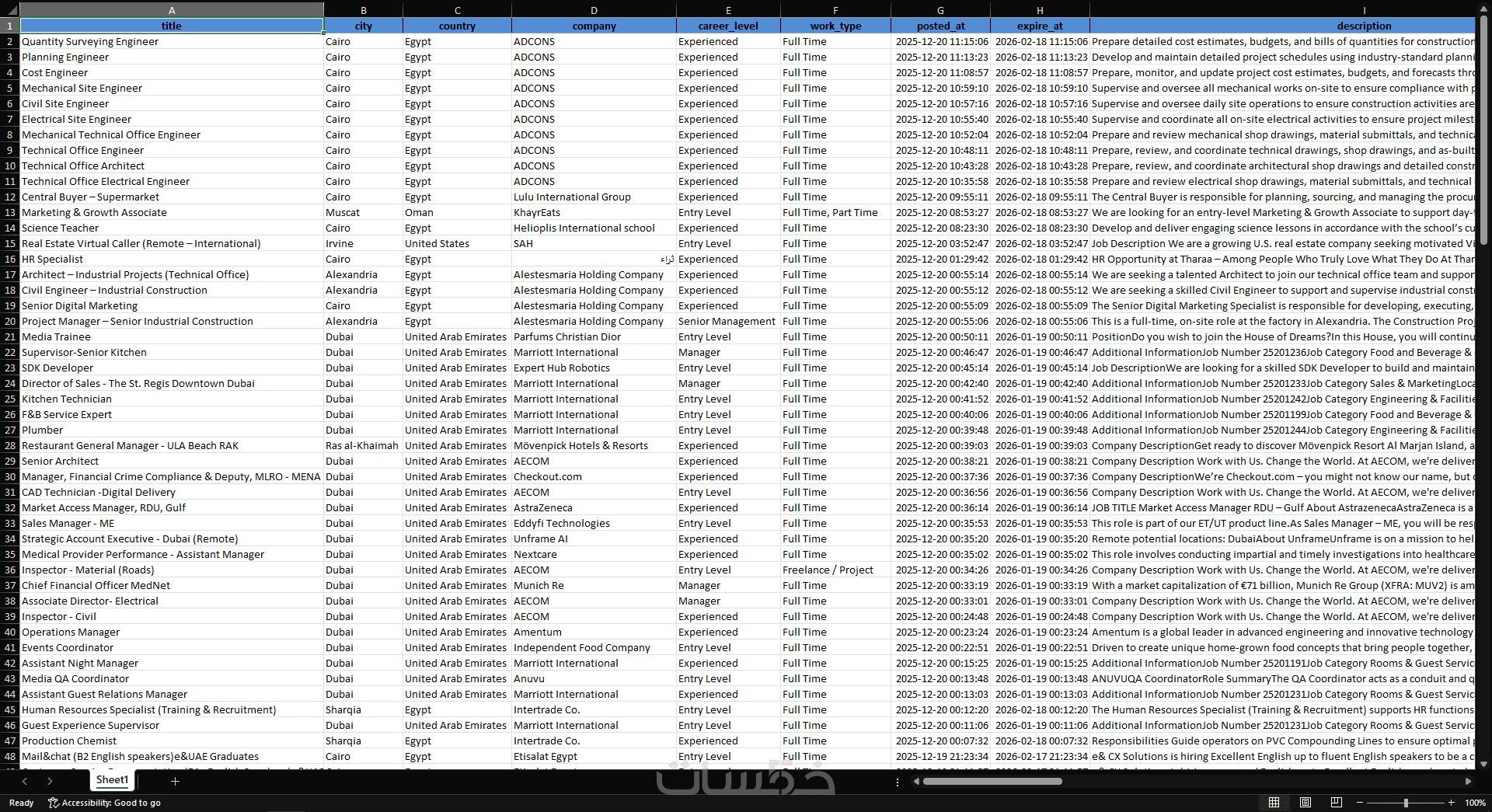Select 'Freelance / Project' work type cell
Viewport: 1492px width, 812px height.
pos(835,570)
